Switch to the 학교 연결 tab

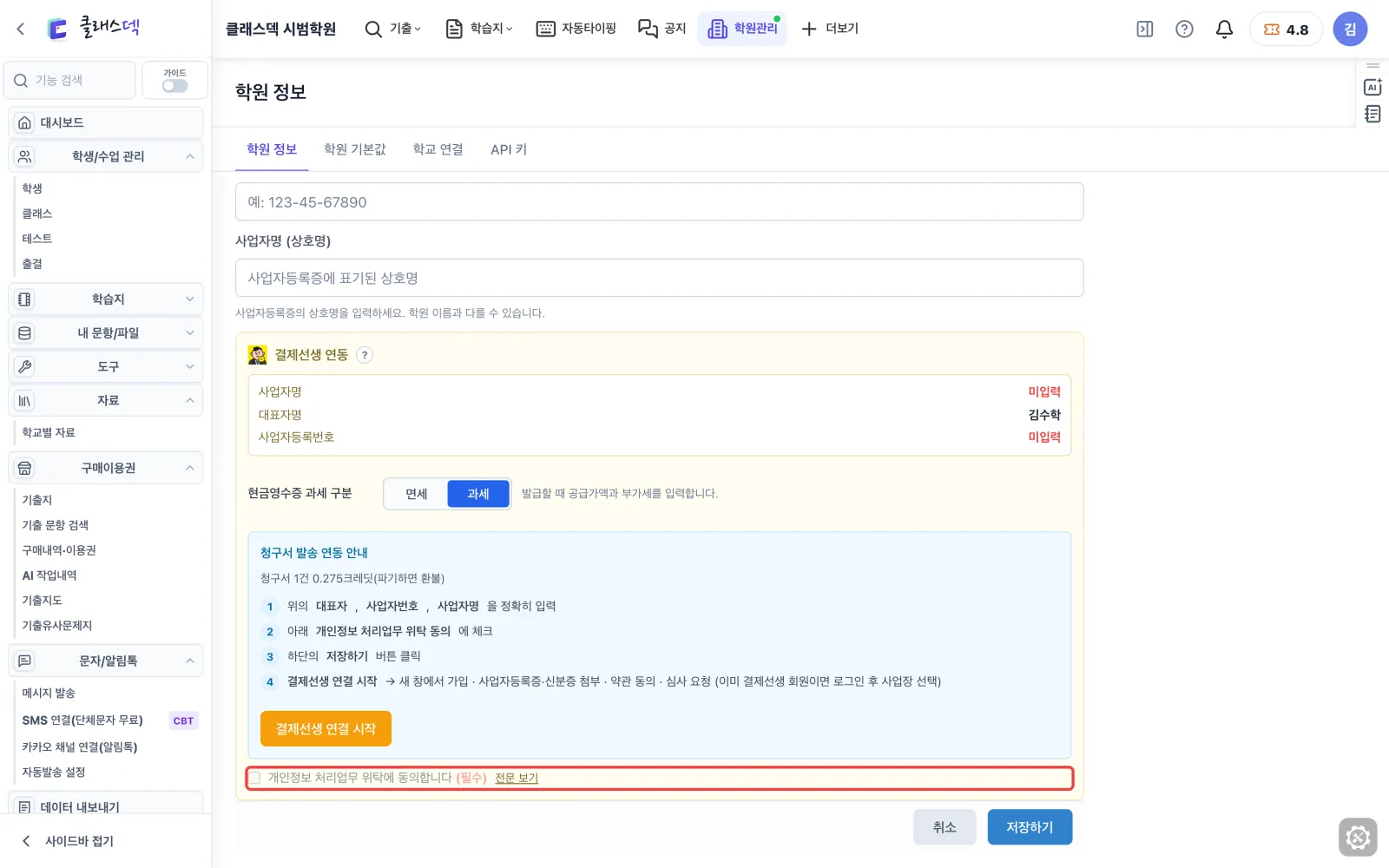tap(438, 149)
